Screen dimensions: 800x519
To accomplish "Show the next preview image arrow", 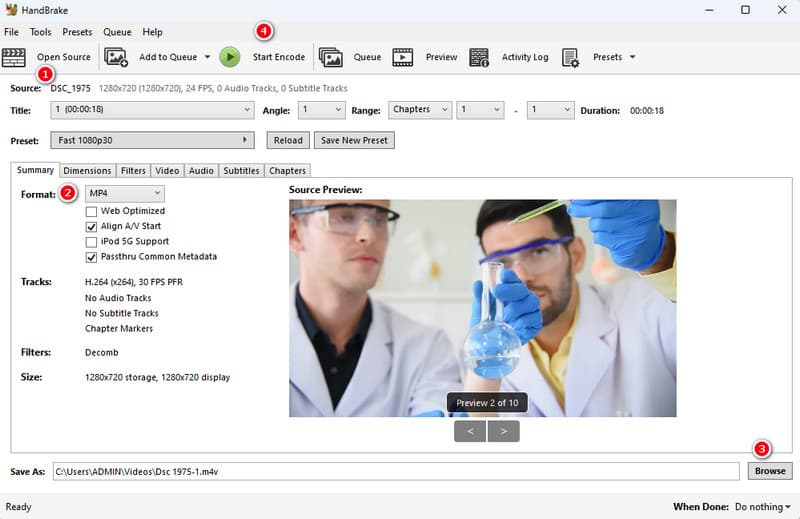I will pos(504,431).
